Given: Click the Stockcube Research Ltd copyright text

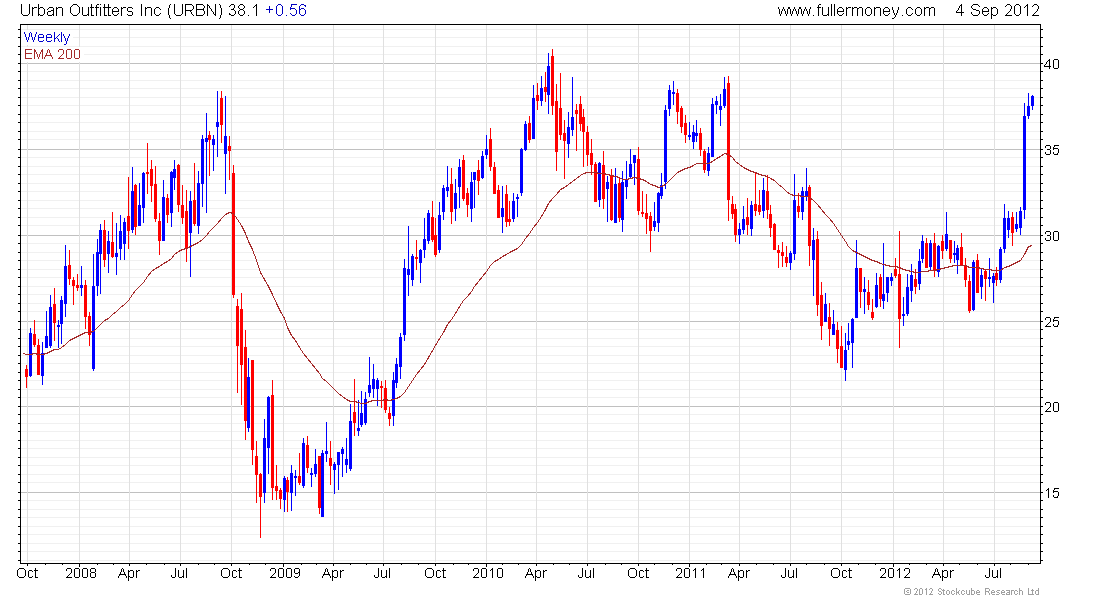Looking at the screenshot, I should coord(971,592).
